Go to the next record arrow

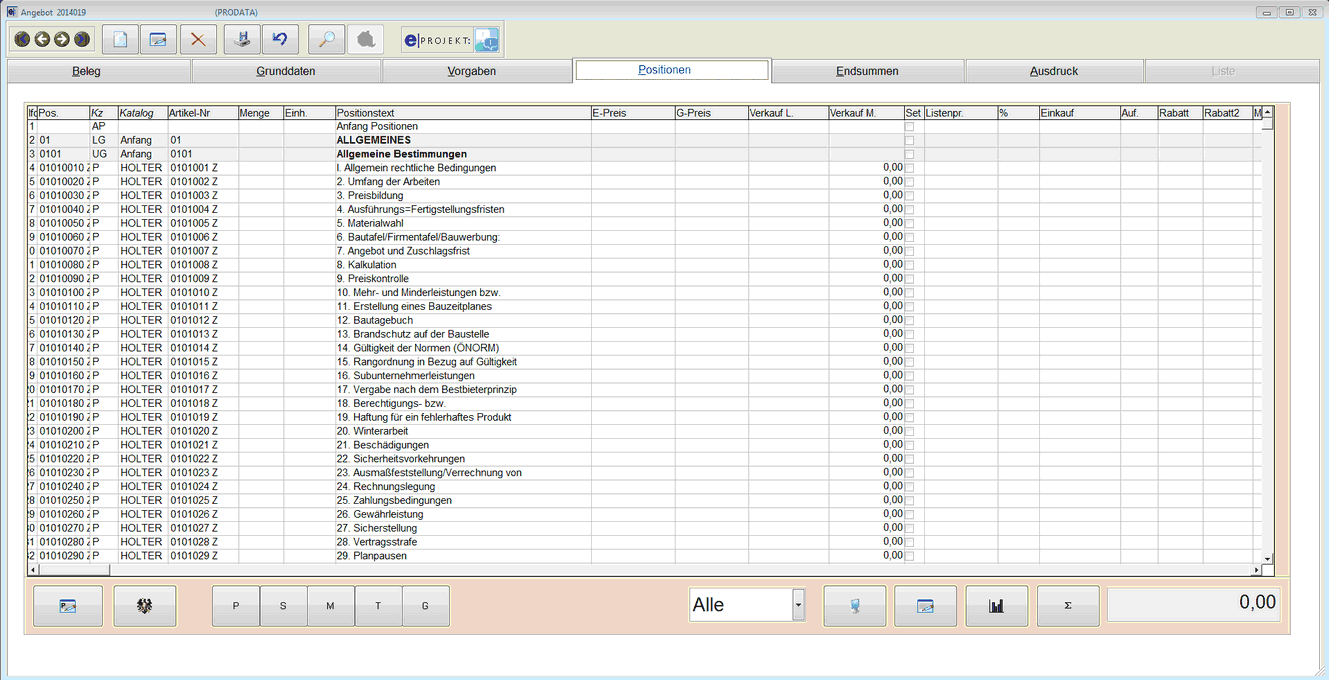point(62,39)
